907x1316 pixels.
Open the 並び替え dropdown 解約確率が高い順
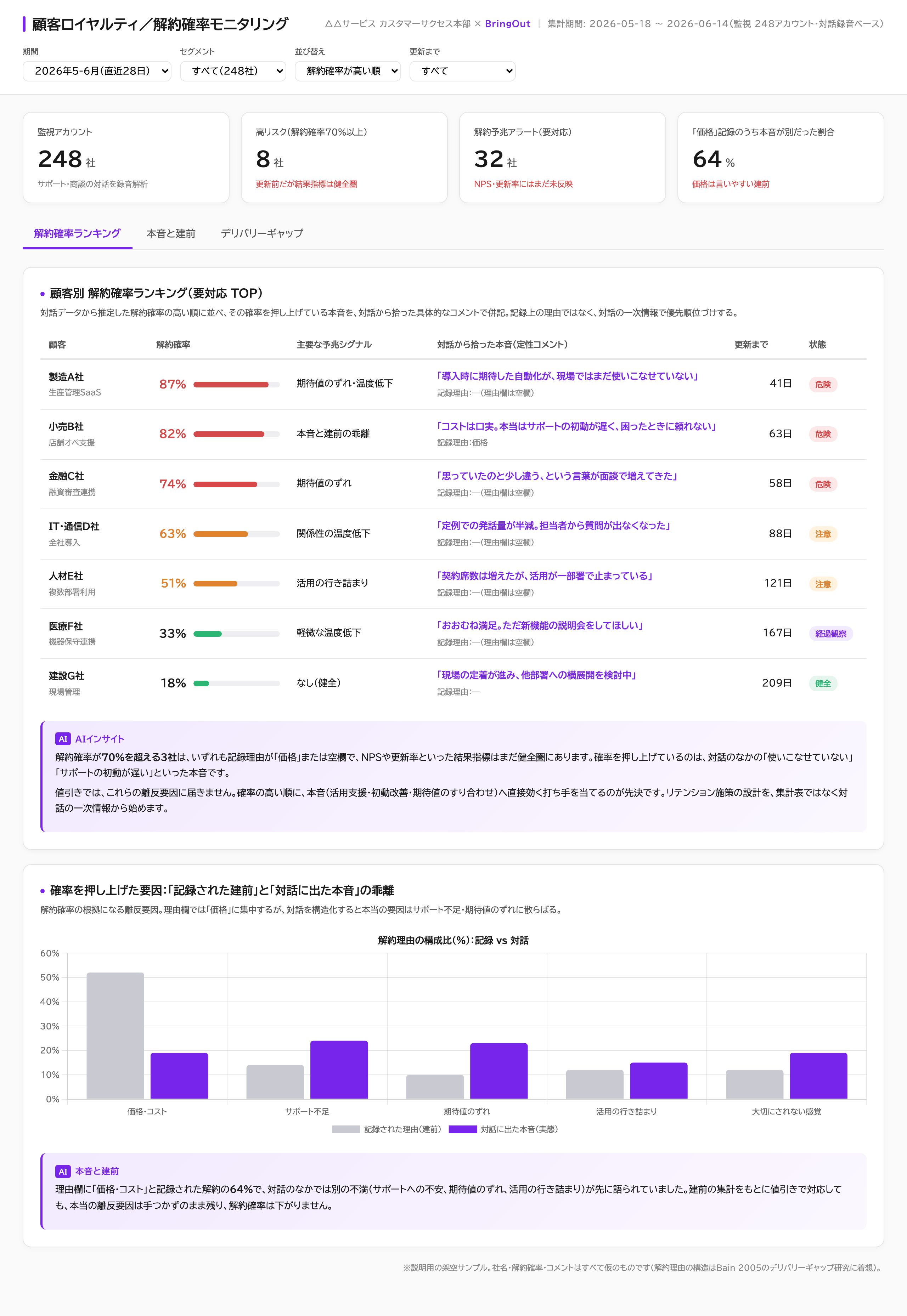[347, 71]
